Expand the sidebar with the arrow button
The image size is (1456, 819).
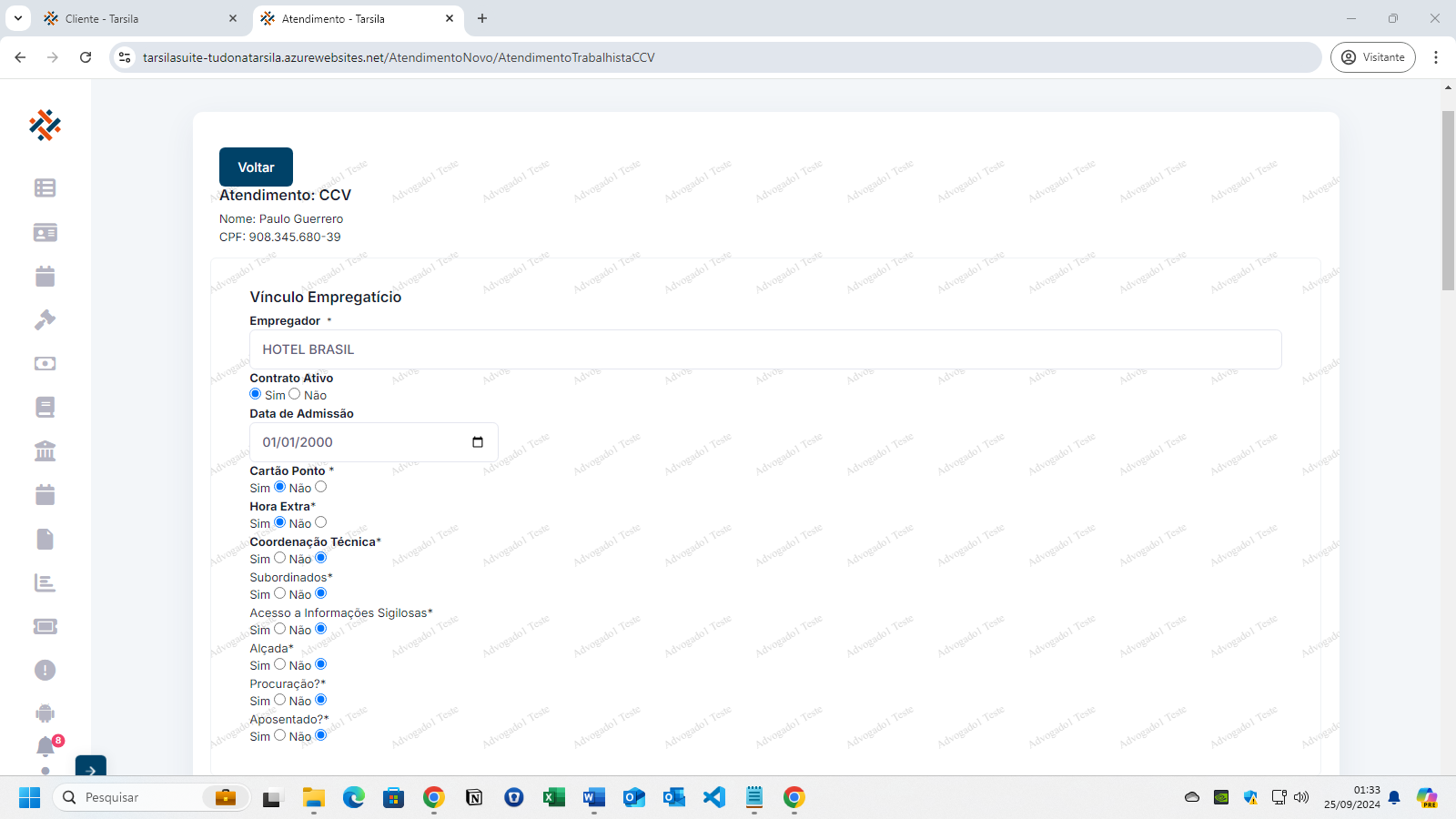[90, 769]
